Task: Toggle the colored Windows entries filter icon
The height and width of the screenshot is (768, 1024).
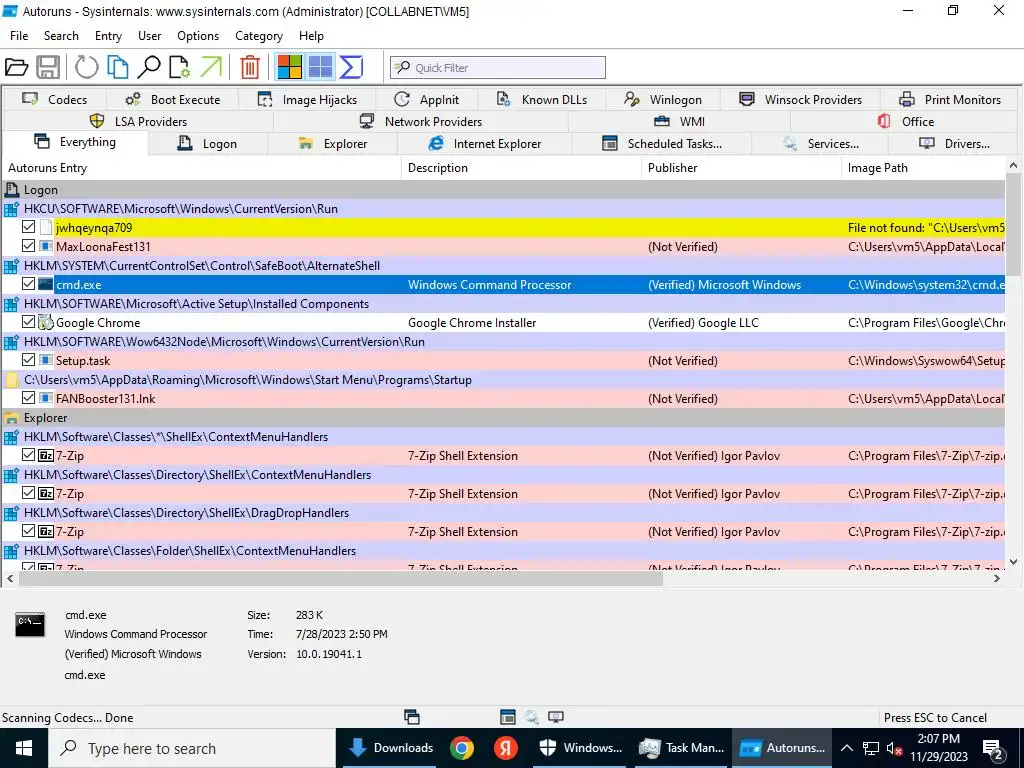Action: point(289,67)
